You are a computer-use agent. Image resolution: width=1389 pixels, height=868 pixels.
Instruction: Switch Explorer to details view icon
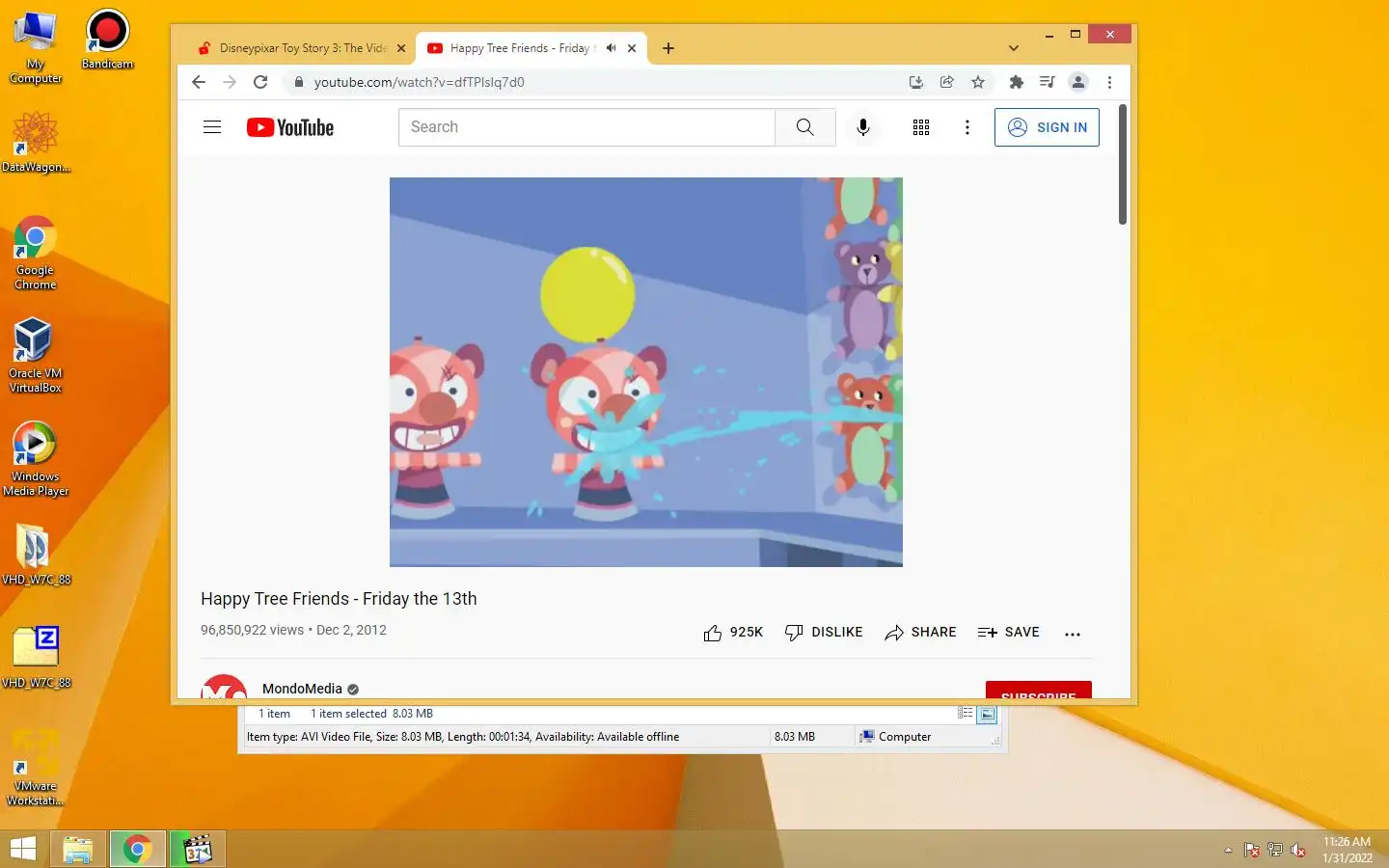966,714
